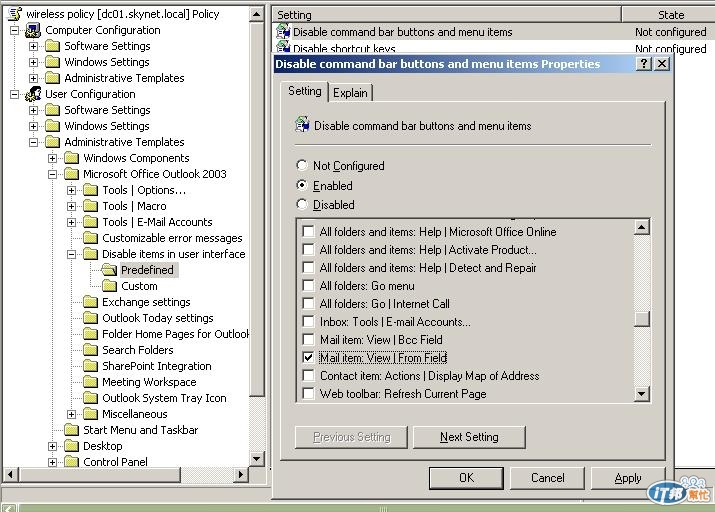Viewport: 715px width, 512px height.
Task: Switch to the Setting tab
Action: click(x=304, y=91)
